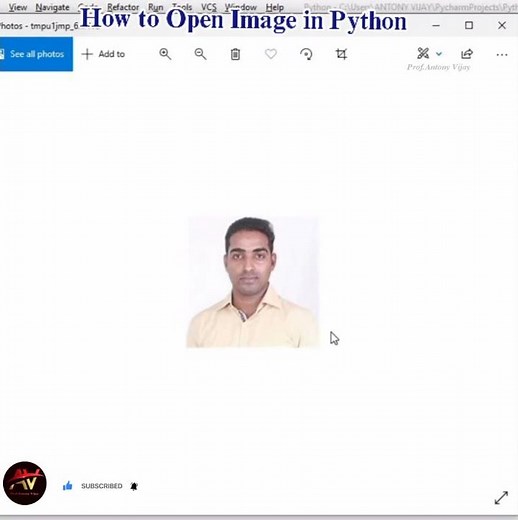Click the portrait photo in the viewer
The height and width of the screenshot is (520, 518).
(x=253, y=282)
